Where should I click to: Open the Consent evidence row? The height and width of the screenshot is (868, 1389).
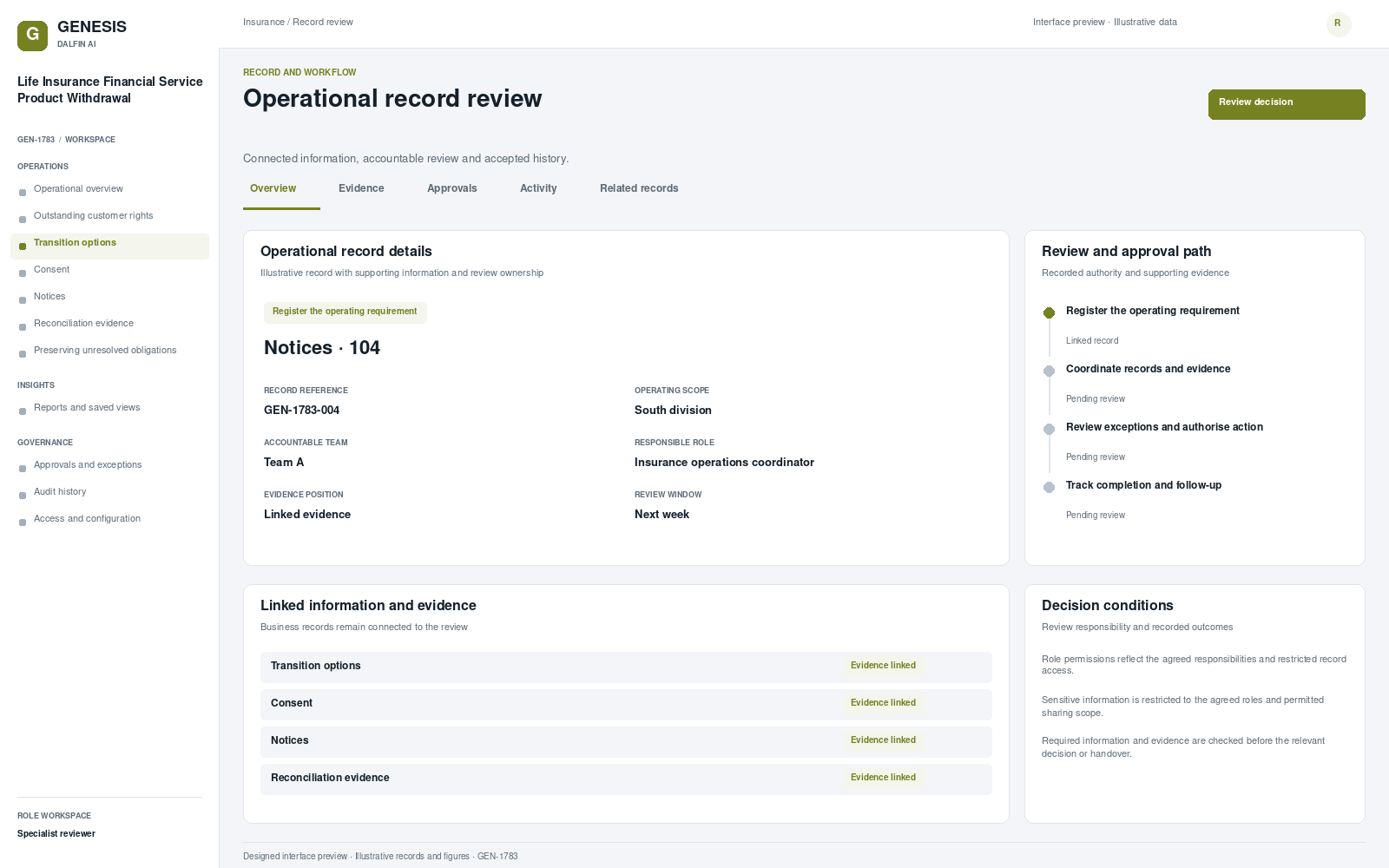coord(626,704)
